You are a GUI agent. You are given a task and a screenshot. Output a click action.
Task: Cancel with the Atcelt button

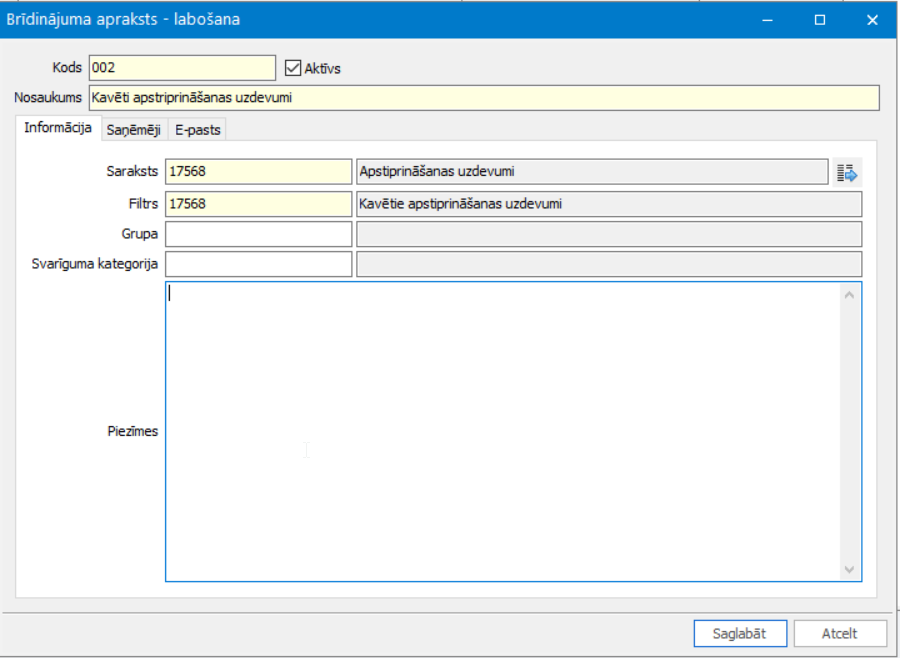839,633
